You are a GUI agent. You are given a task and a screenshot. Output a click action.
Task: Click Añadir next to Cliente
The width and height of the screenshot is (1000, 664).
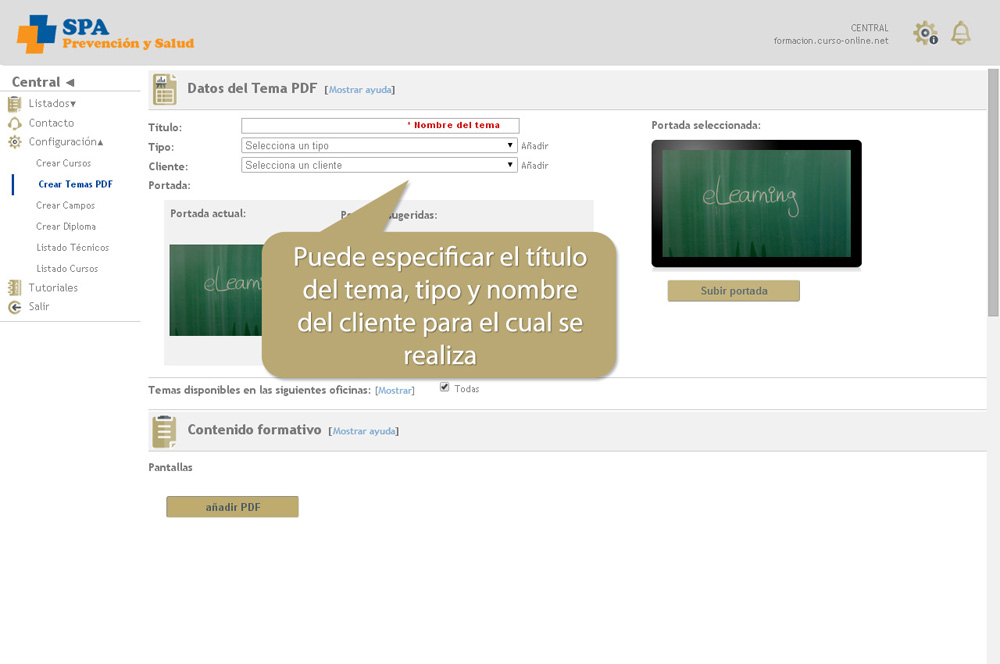tap(534, 166)
